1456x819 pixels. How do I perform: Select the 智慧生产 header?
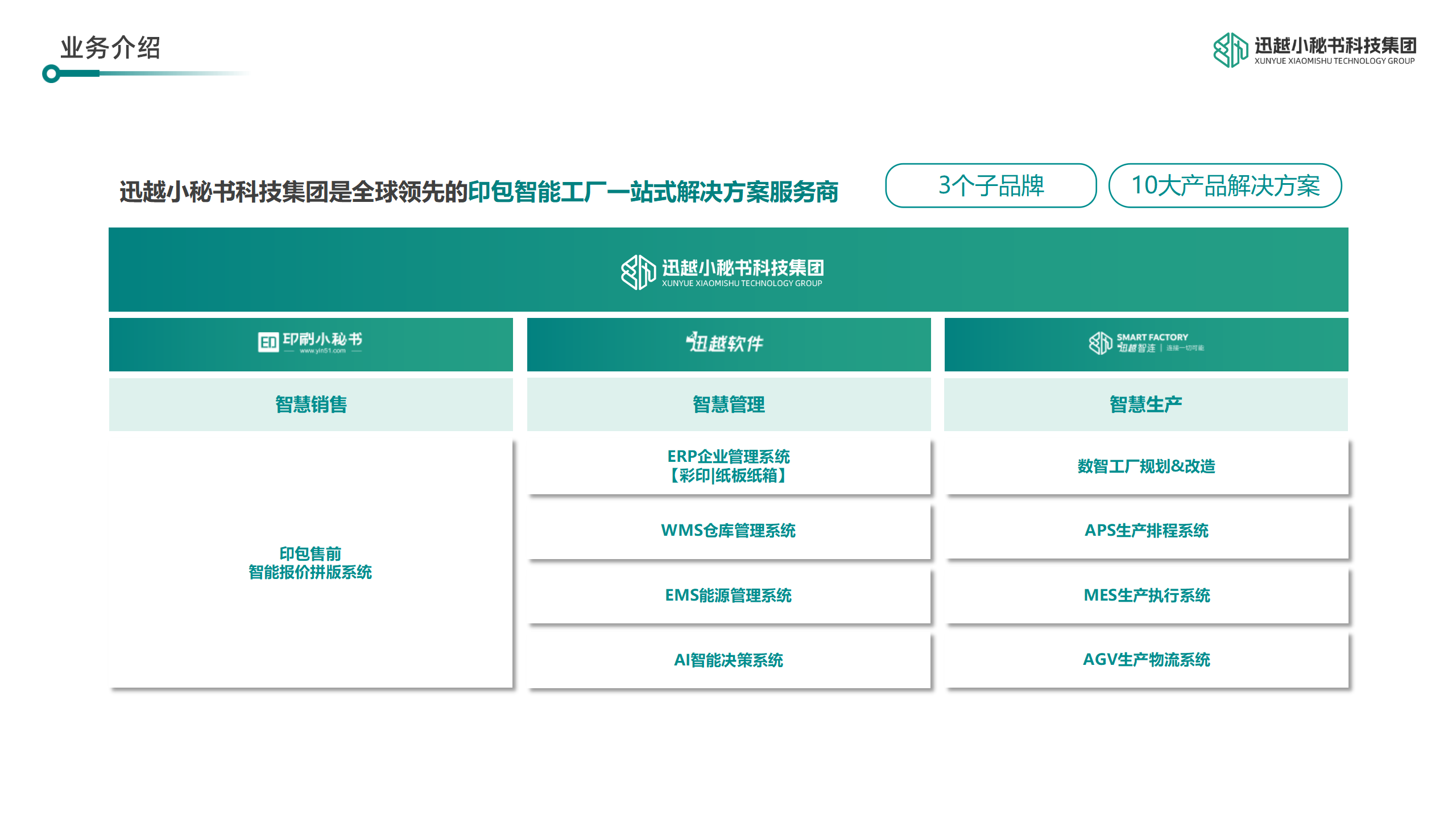click(x=1146, y=404)
